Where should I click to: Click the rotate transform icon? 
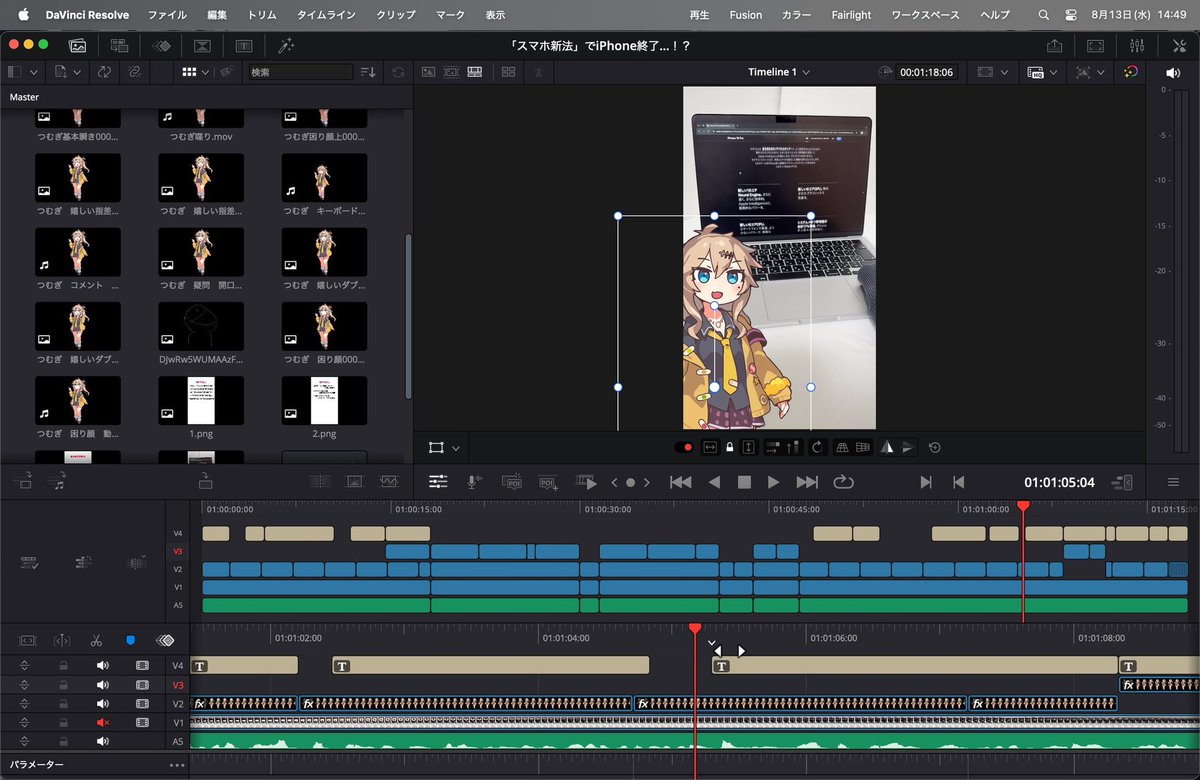click(817, 448)
